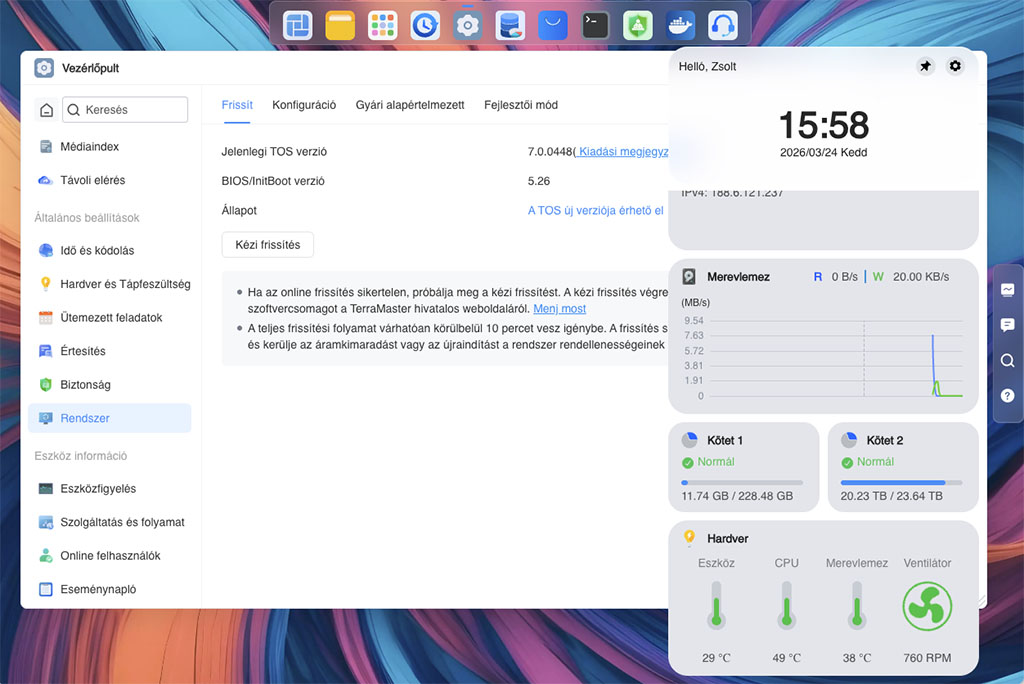Open the colorful app grid launcher in dock
Screen dimensions: 1024x684
point(383,25)
